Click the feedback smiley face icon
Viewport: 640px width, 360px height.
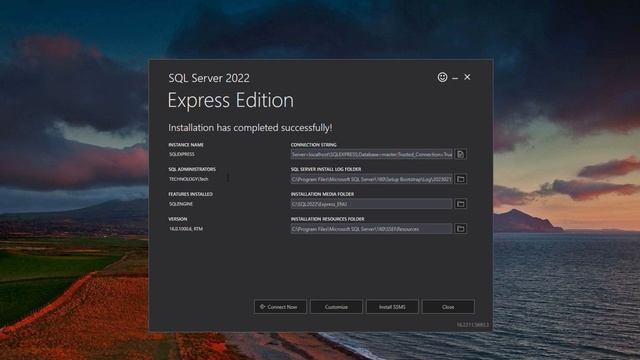442,77
